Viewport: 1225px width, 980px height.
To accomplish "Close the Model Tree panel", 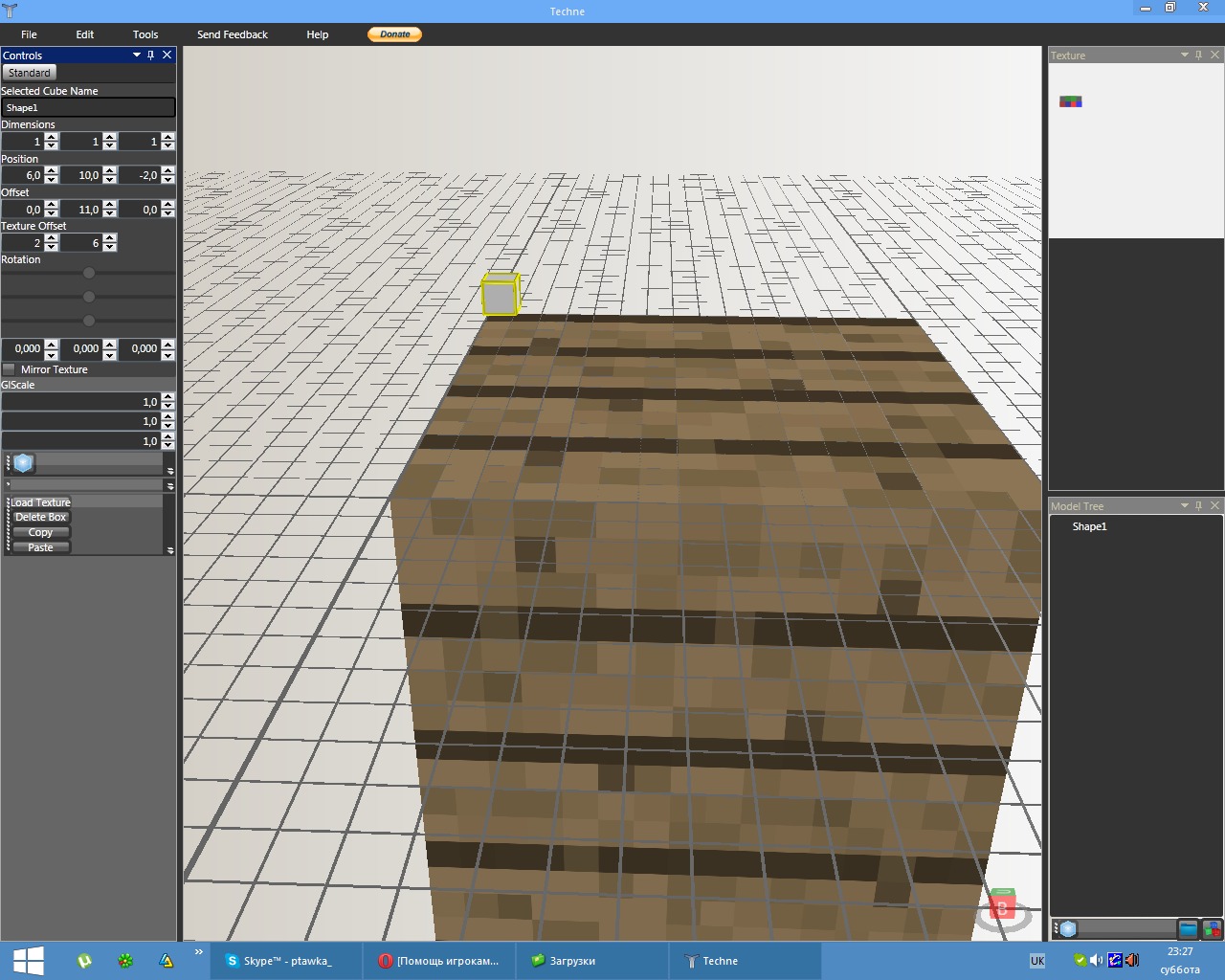I will [x=1215, y=505].
